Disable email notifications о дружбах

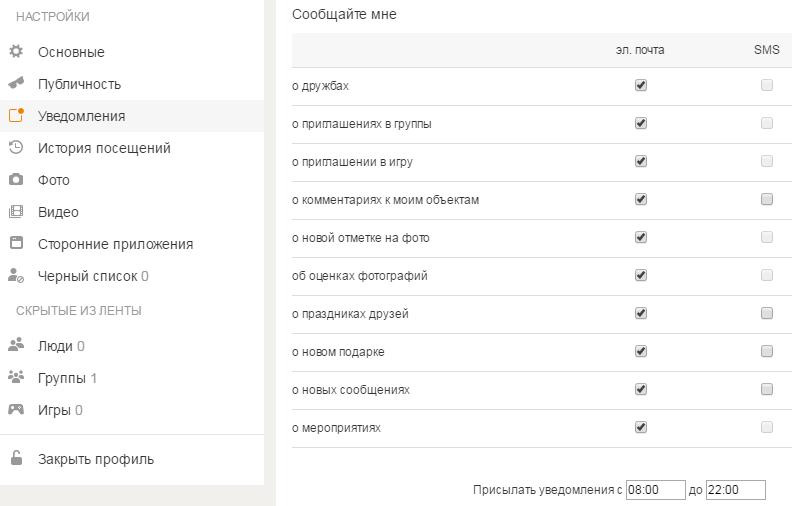pos(641,86)
